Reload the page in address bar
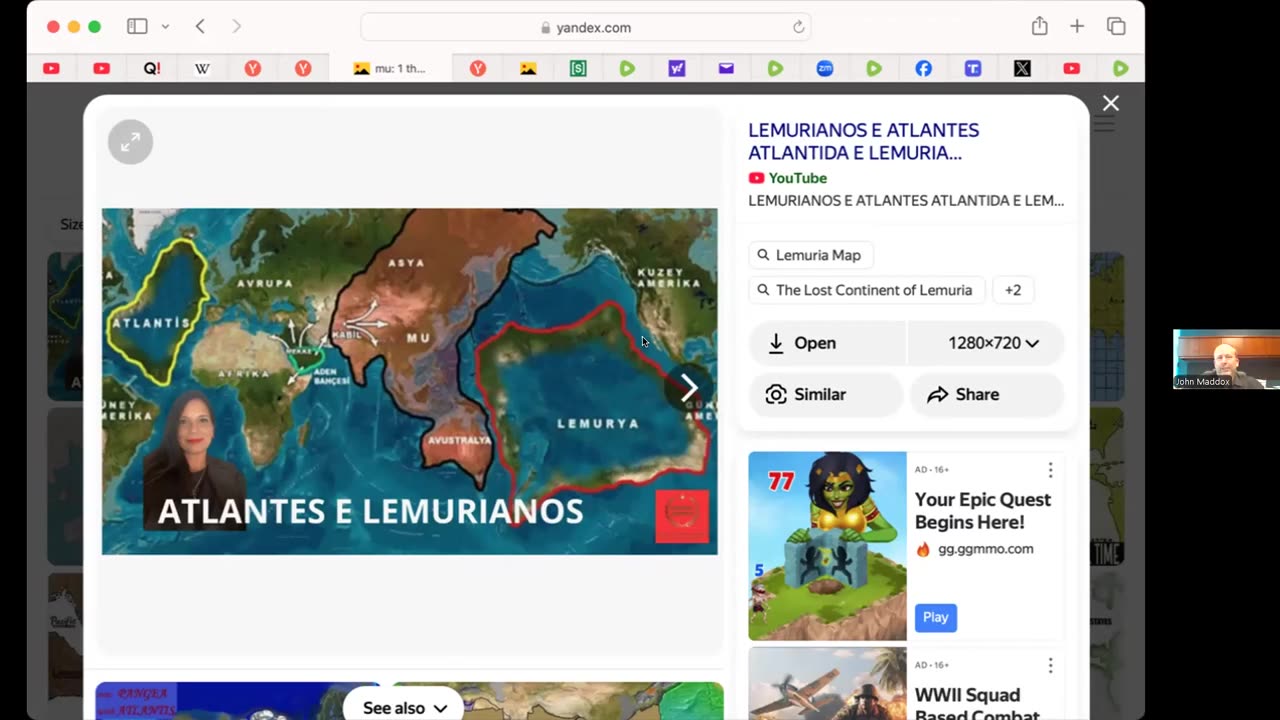The image size is (1280, 720). pyautogui.click(x=798, y=27)
